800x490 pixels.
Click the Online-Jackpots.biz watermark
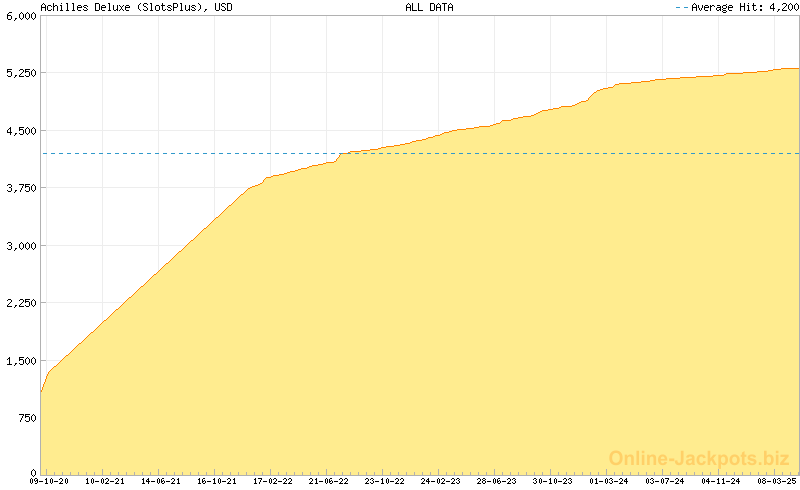693,458
